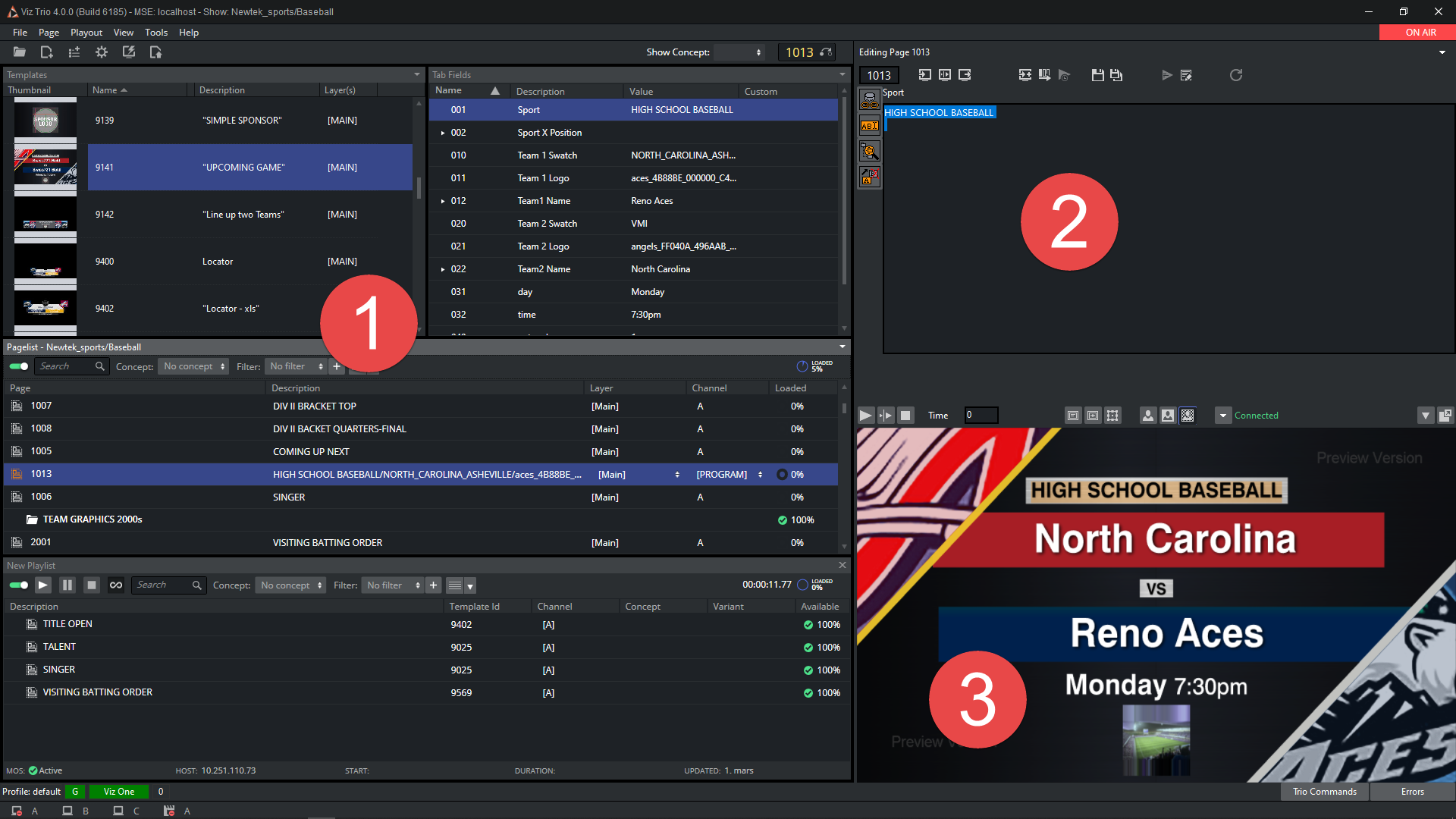
Task: Select template 9139 SIMPLE SPONSOR thumbnail
Action: click(x=45, y=120)
